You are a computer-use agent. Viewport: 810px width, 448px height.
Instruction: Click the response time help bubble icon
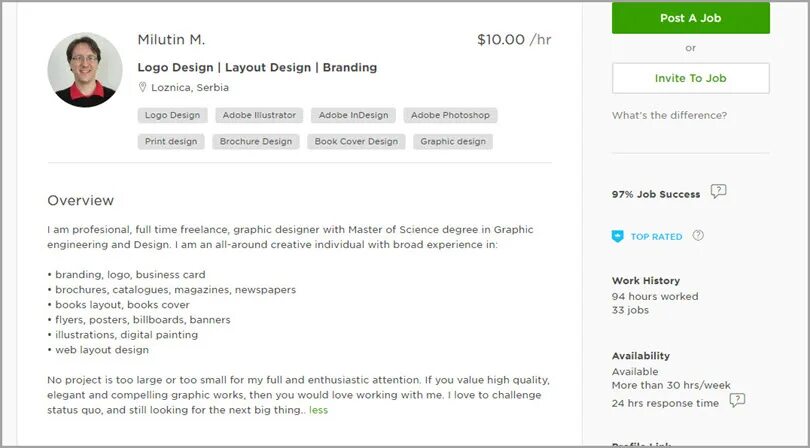(737, 401)
